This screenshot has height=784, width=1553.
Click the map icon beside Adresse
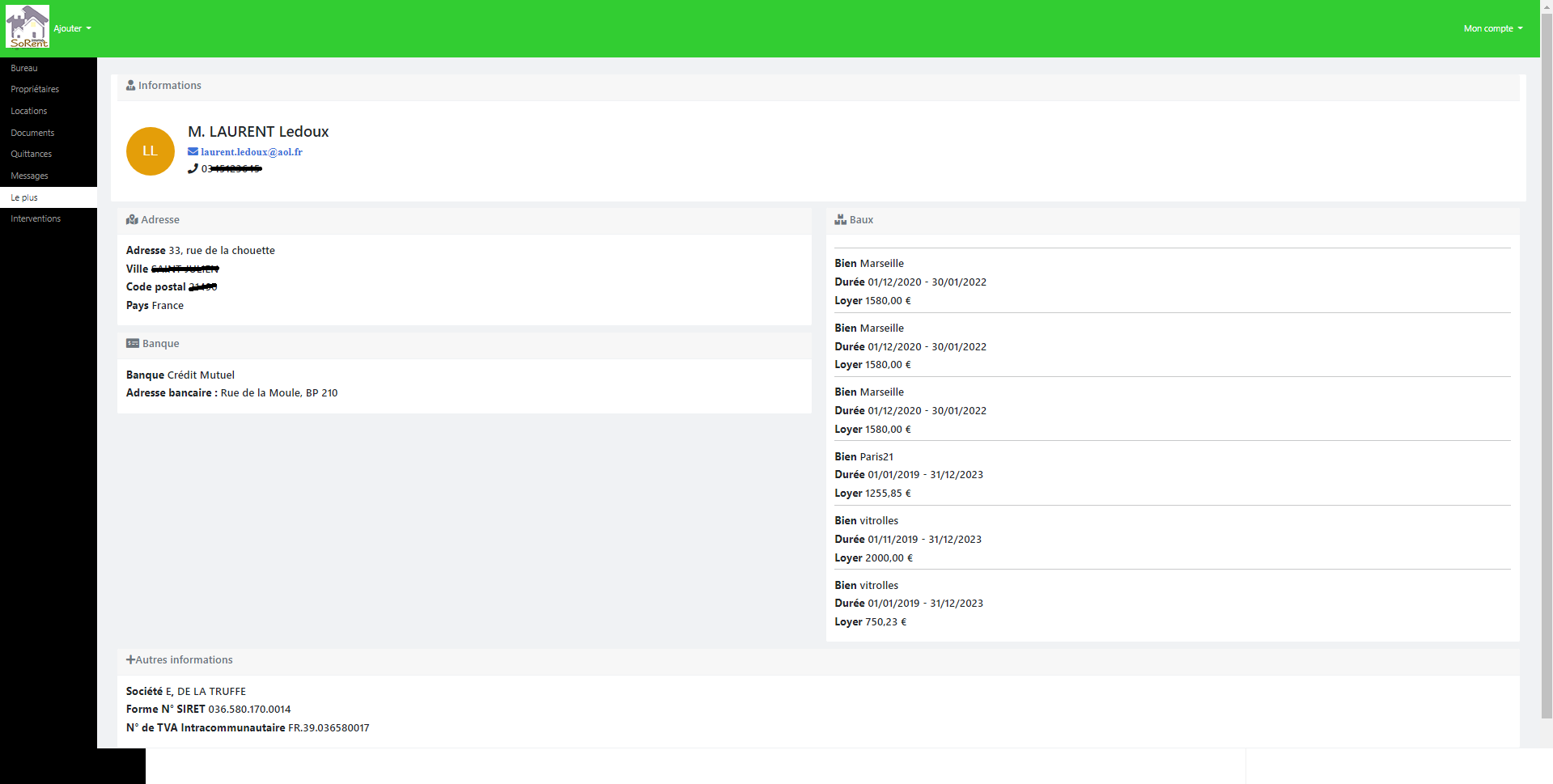[132, 220]
